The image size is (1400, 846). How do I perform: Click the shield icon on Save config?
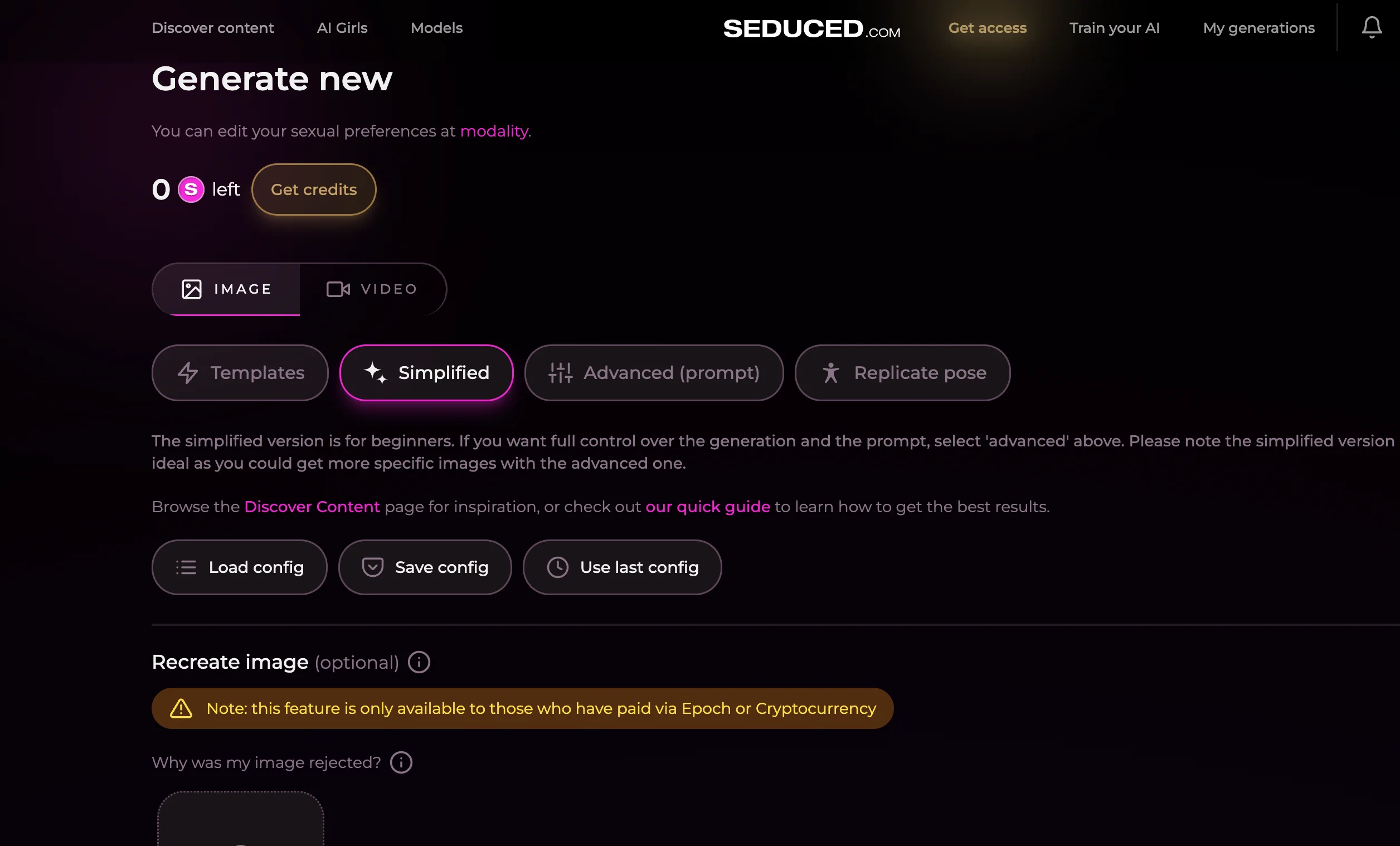[x=372, y=567]
